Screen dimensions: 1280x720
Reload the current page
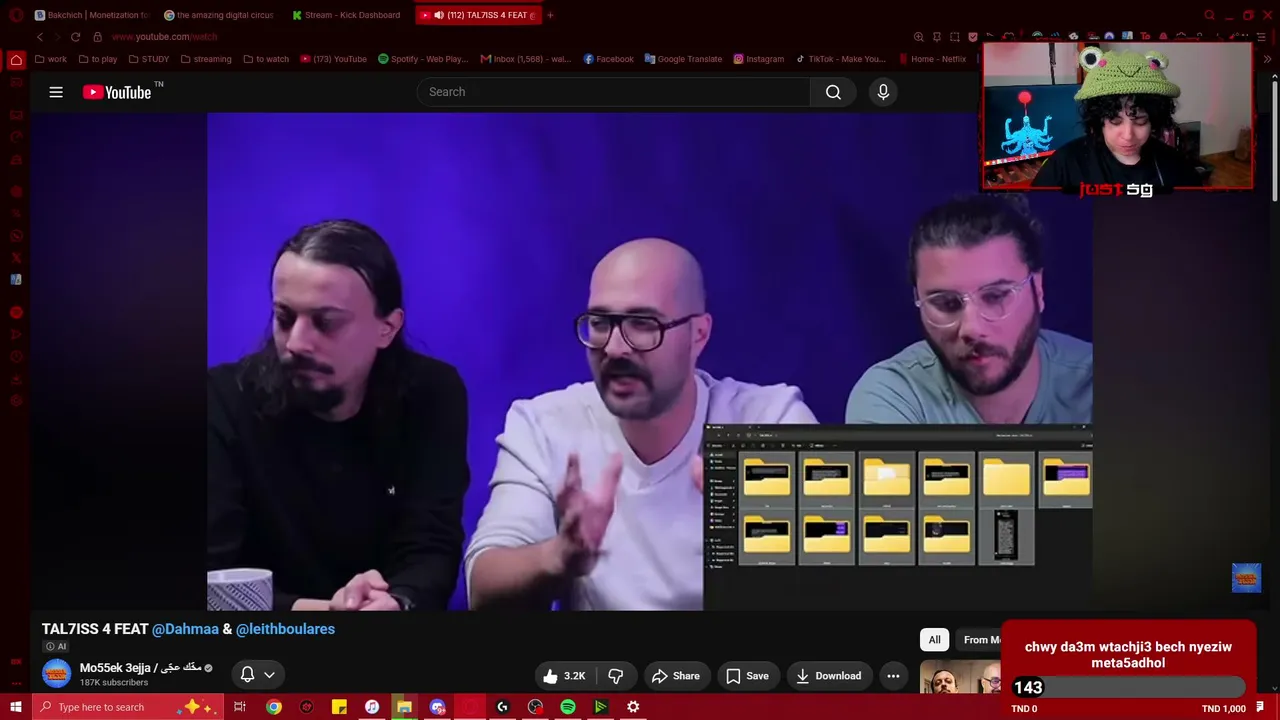[75, 37]
